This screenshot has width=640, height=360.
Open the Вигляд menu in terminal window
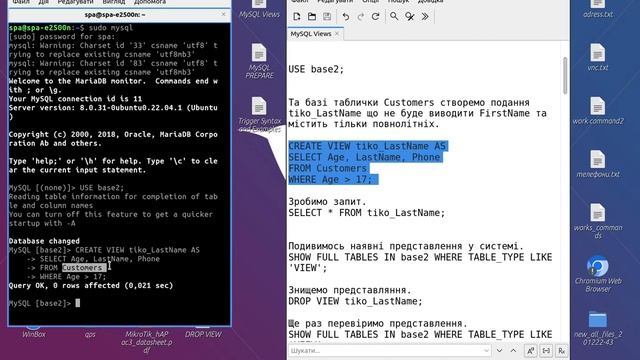click(x=113, y=2)
